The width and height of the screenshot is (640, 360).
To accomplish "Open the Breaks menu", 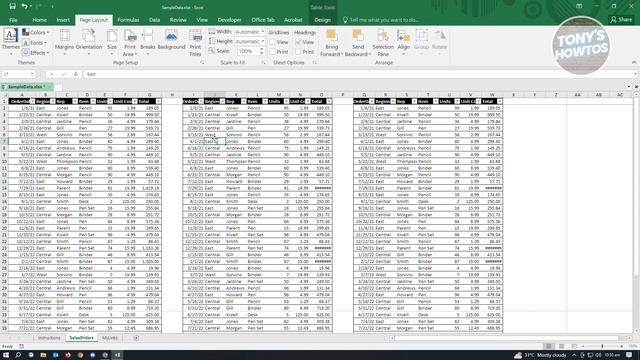I will pos(147,42).
